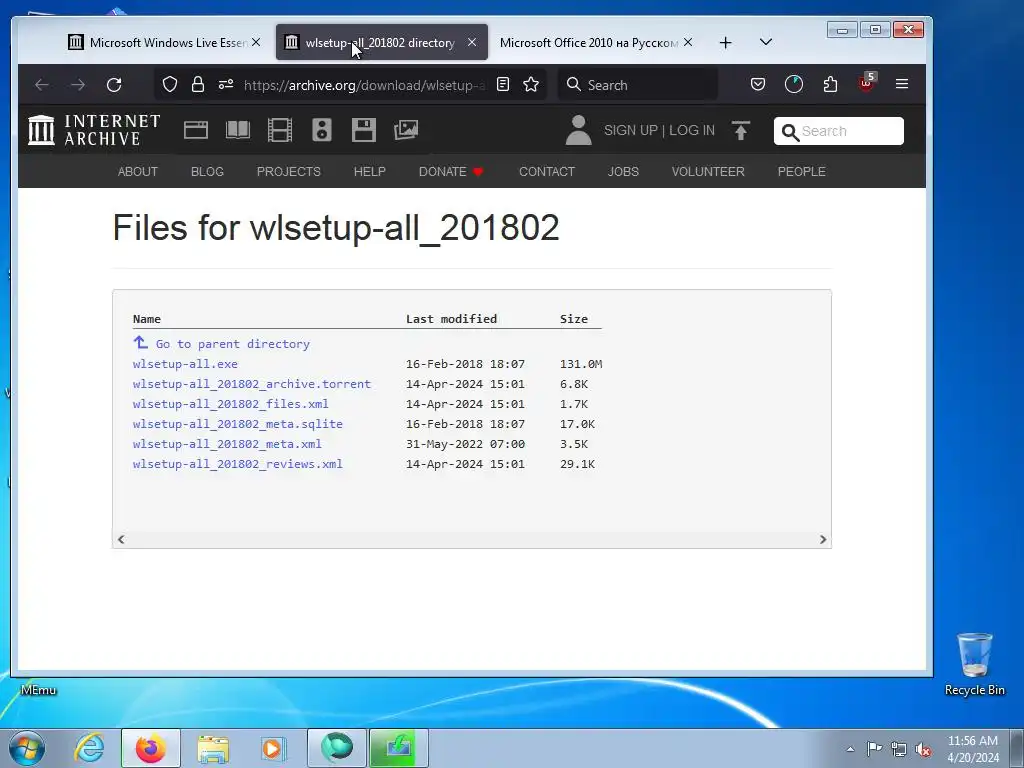This screenshot has height=768, width=1024.
Task: Click the SIGN UP link
Action: [630, 131]
